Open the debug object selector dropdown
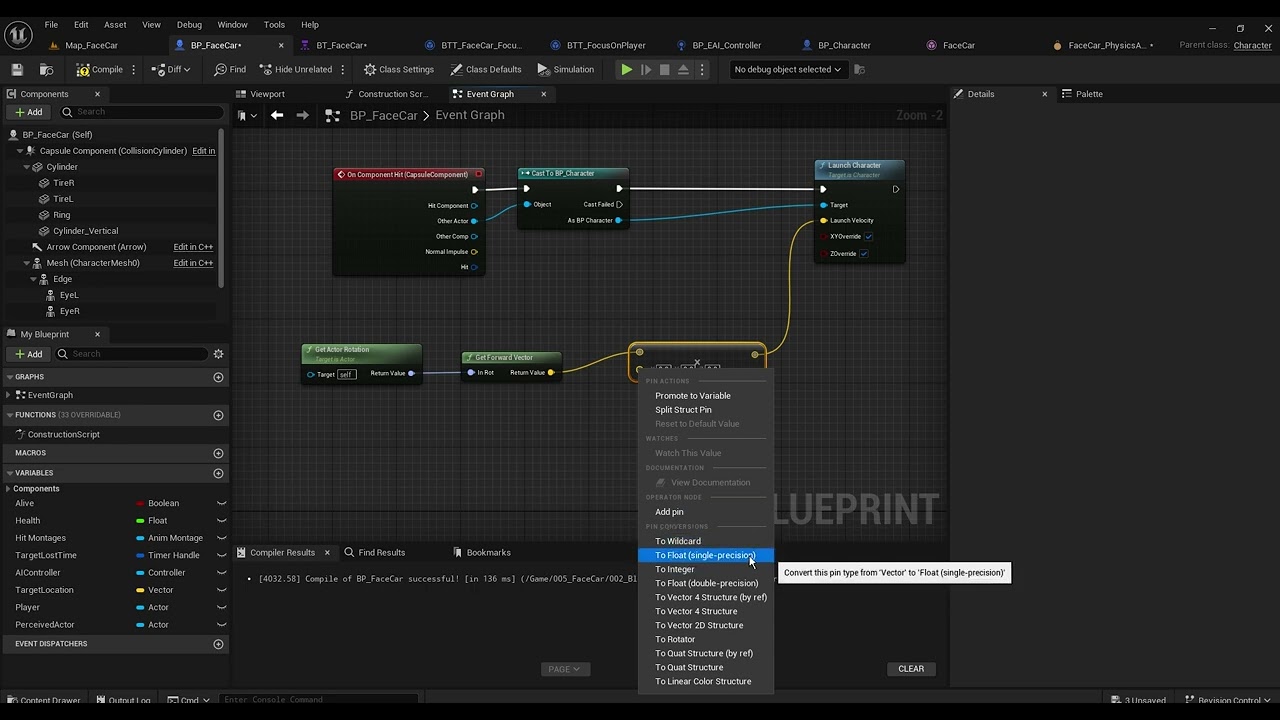This screenshot has width=1280, height=720. coord(788,70)
